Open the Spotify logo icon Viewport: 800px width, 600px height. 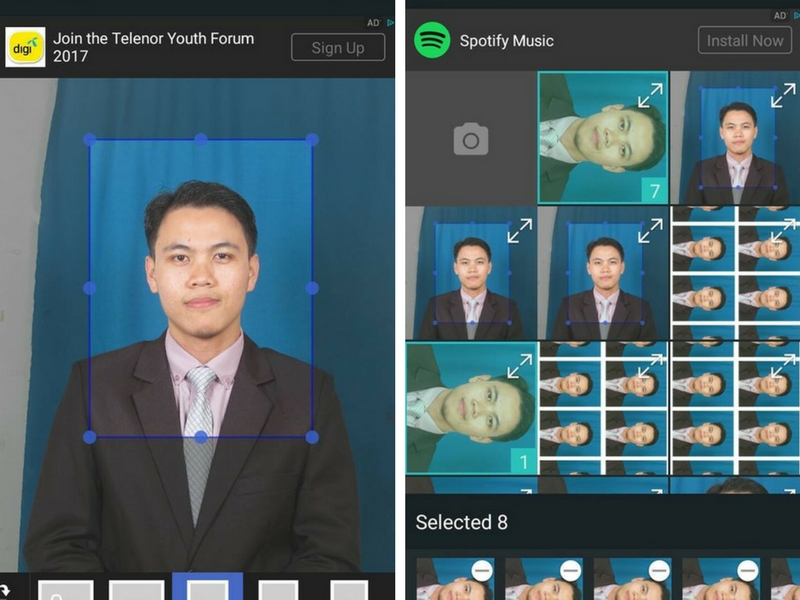tap(432, 40)
